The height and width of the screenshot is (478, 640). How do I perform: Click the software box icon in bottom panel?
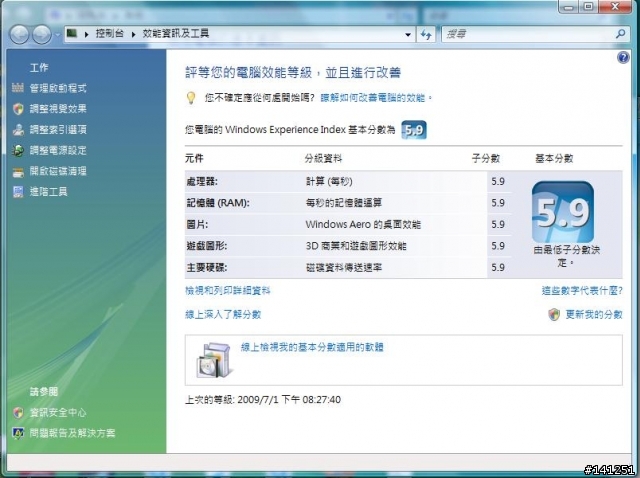coord(214,360)
